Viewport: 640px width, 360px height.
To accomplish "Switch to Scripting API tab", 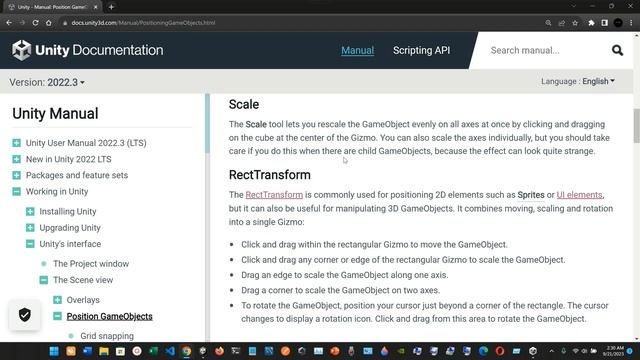I will coord(421,50).
